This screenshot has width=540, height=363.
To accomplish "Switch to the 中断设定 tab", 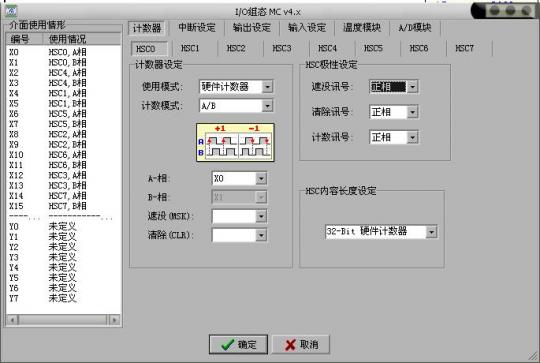I will tap(197, 28).
